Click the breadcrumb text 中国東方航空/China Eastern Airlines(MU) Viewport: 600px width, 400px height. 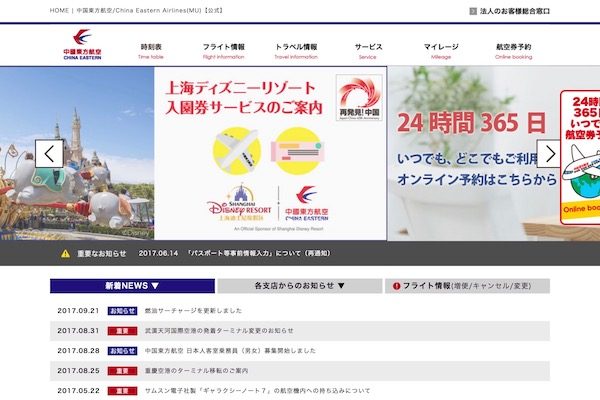tap(139, 10)
